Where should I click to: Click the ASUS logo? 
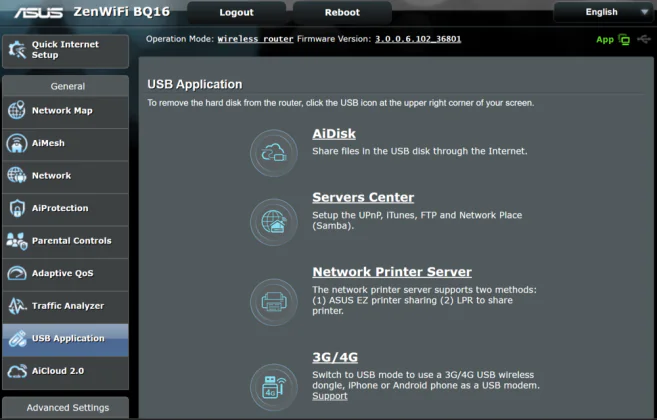(x=39, y=13)
